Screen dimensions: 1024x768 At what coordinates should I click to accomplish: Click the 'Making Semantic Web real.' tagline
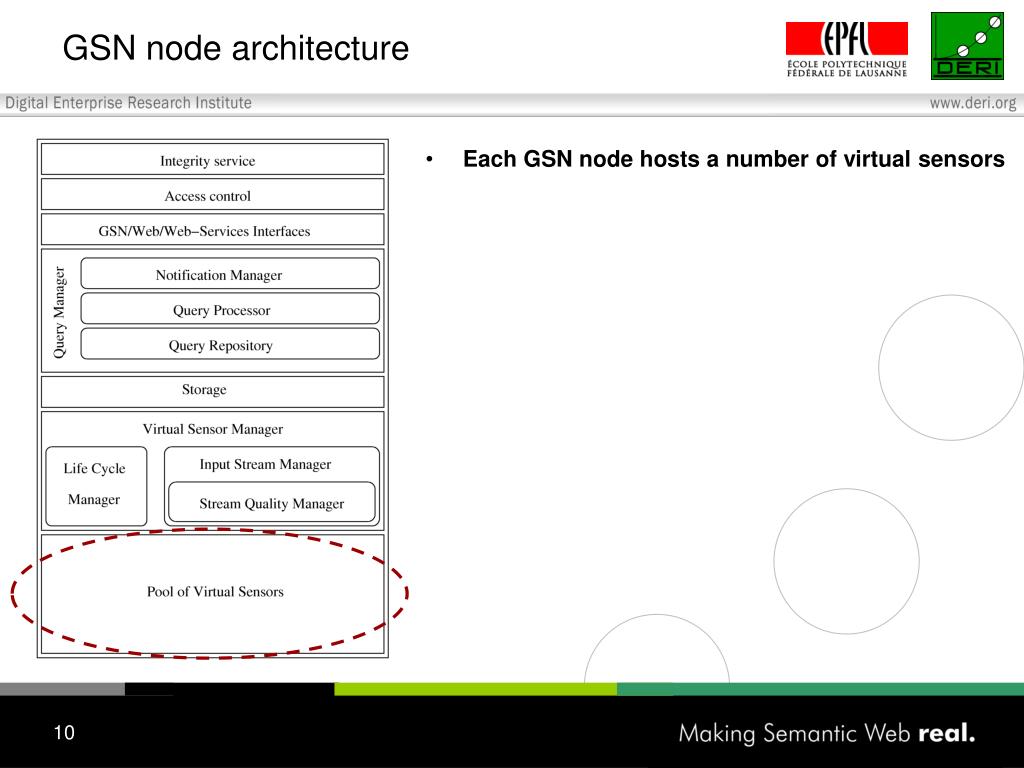[x=827, y=733]
